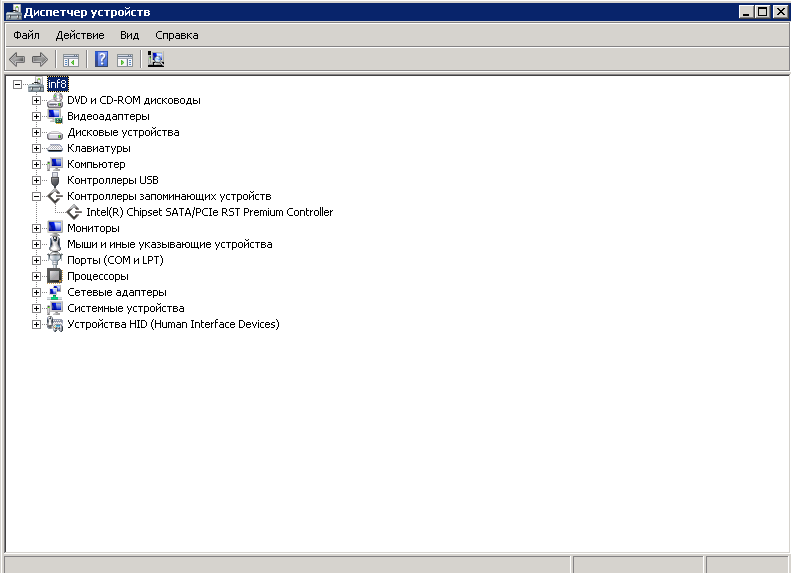
Task: Select Контроллеры запоминающих устройств label
Action: 169,197
